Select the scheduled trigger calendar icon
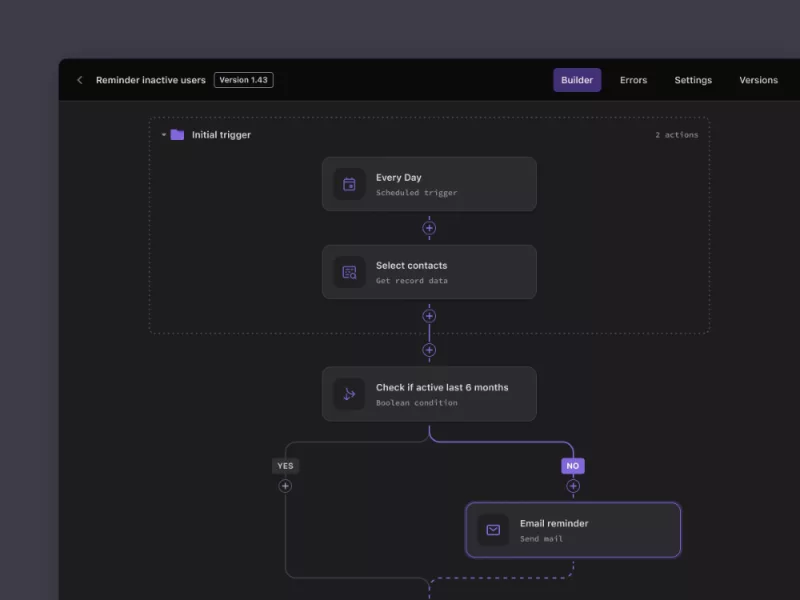 (x=348, y=184)
